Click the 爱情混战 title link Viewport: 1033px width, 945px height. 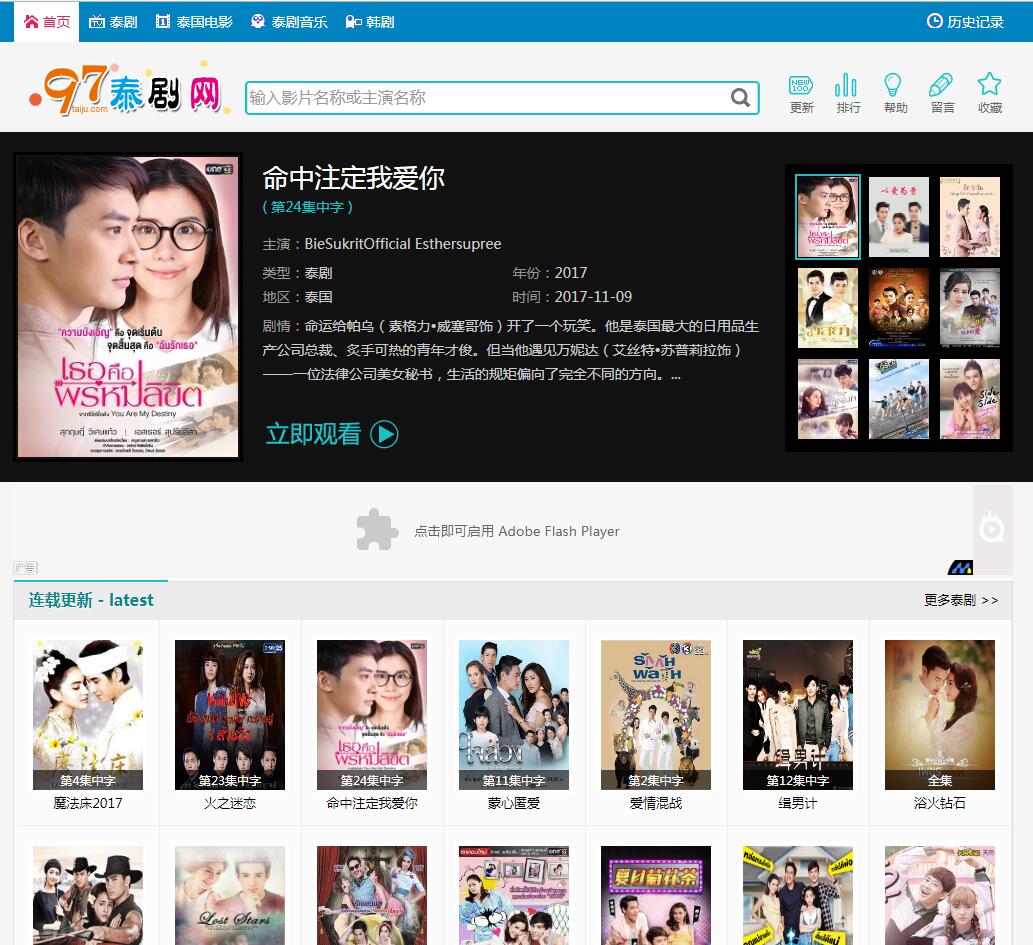[x=656, y=803]
